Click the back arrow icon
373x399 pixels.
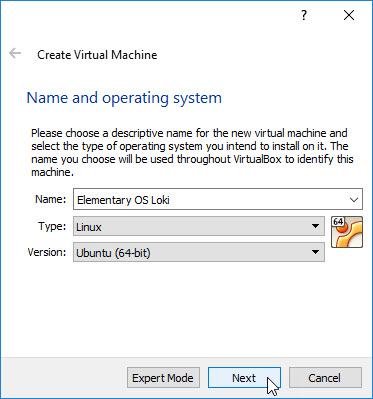pyautogui.click(x=15, y=53)
